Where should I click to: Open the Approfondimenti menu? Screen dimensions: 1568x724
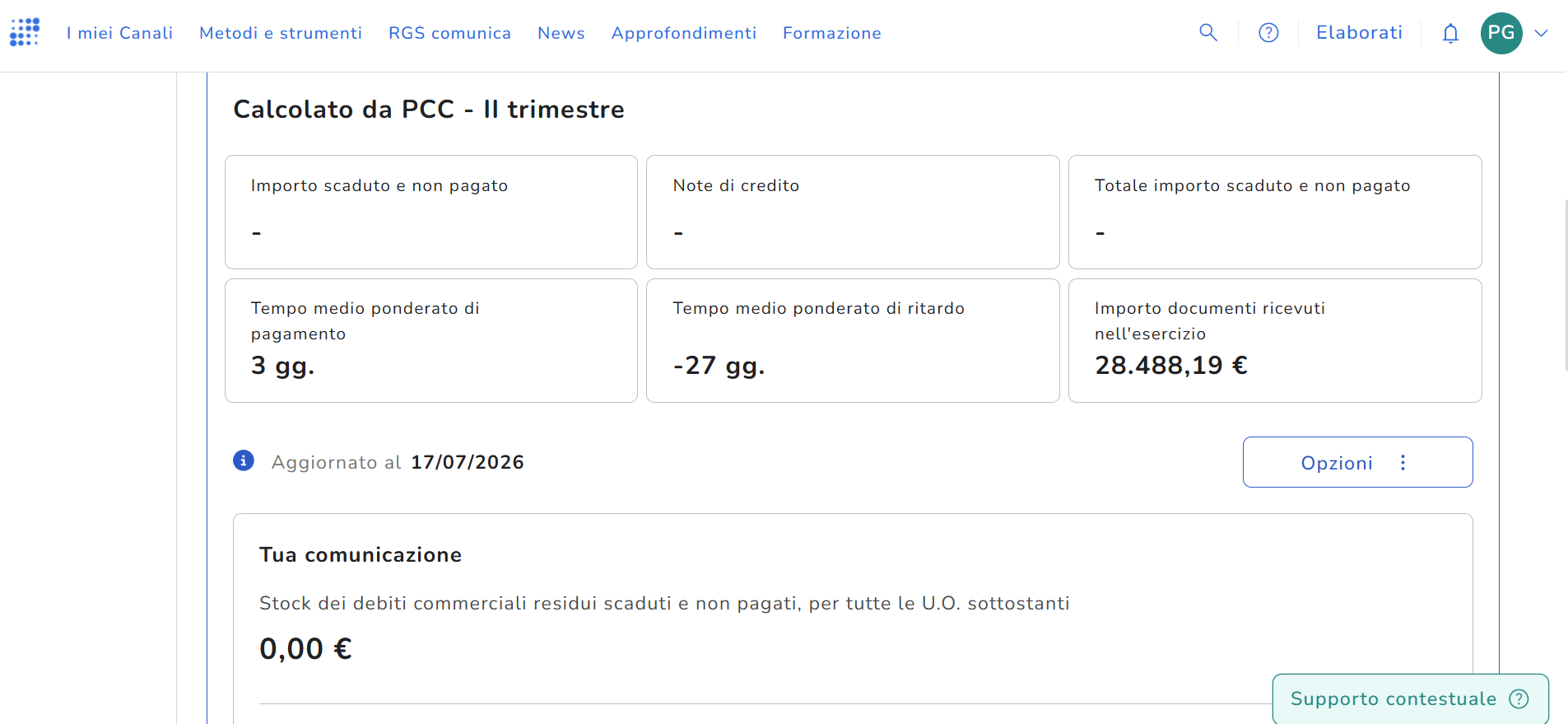(684, 33)
